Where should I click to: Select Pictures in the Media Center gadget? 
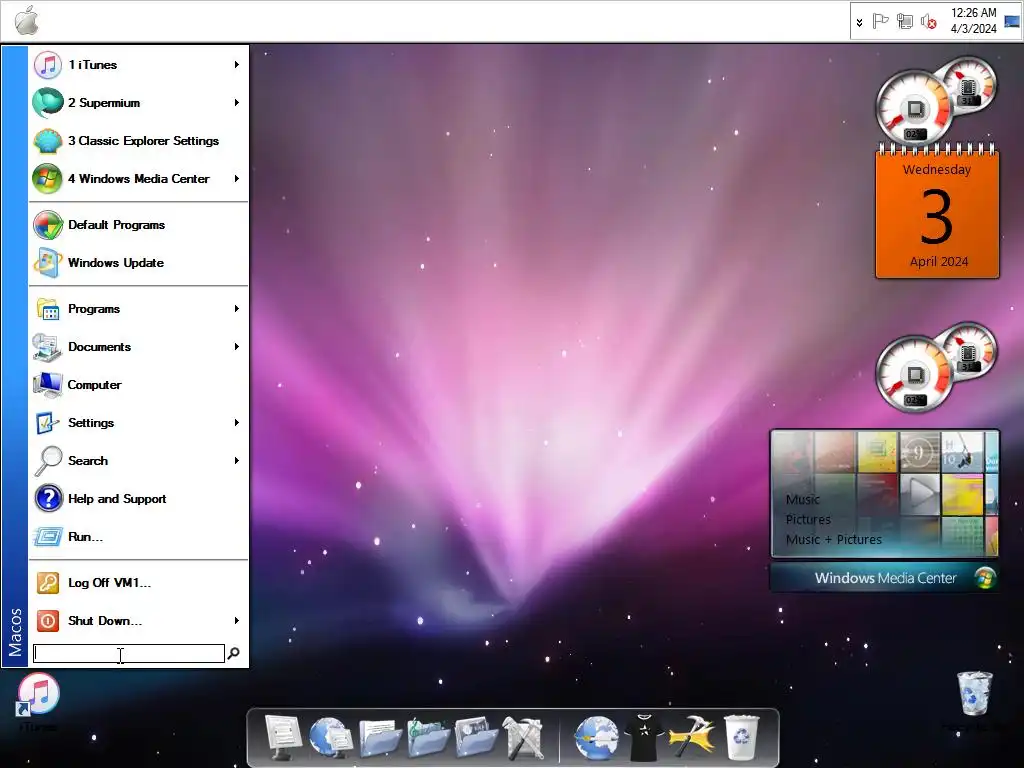point(808,519)
